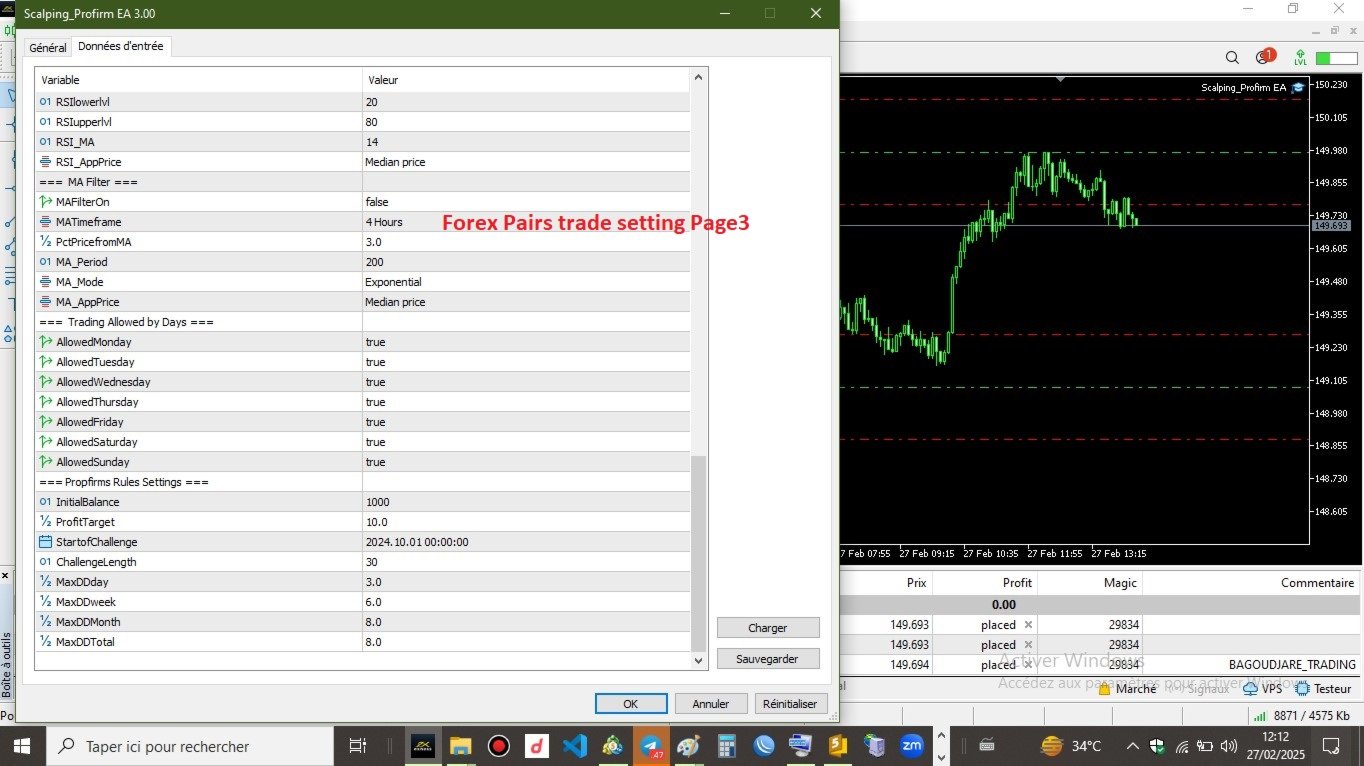This screenshot has height=766, width=1364.
Task: Click the integer icon beside RSIlowerlvl
Action: [x=45, y=102]
